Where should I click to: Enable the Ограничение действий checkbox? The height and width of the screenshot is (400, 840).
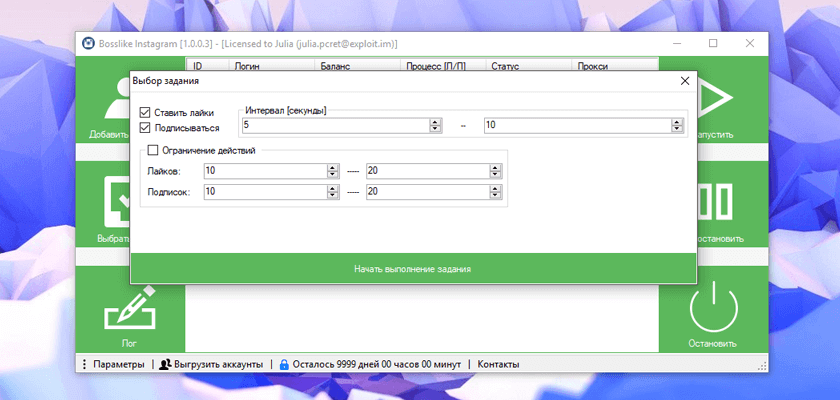153,150
